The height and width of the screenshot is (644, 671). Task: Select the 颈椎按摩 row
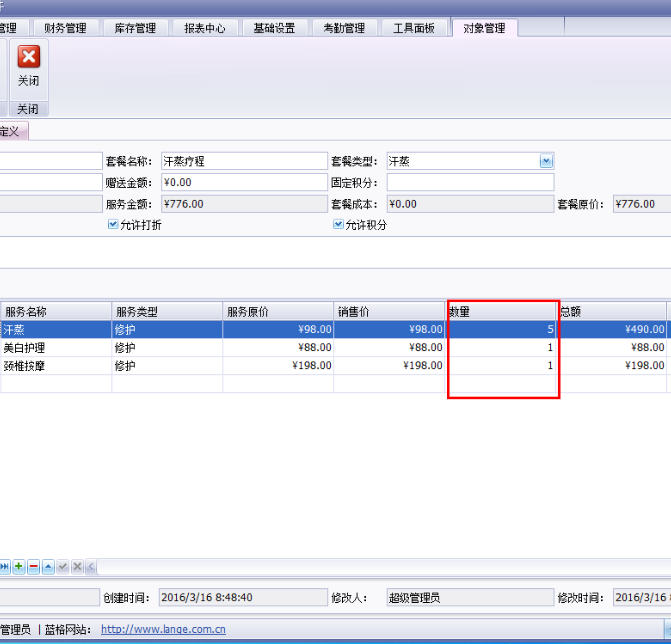point(56,365)
